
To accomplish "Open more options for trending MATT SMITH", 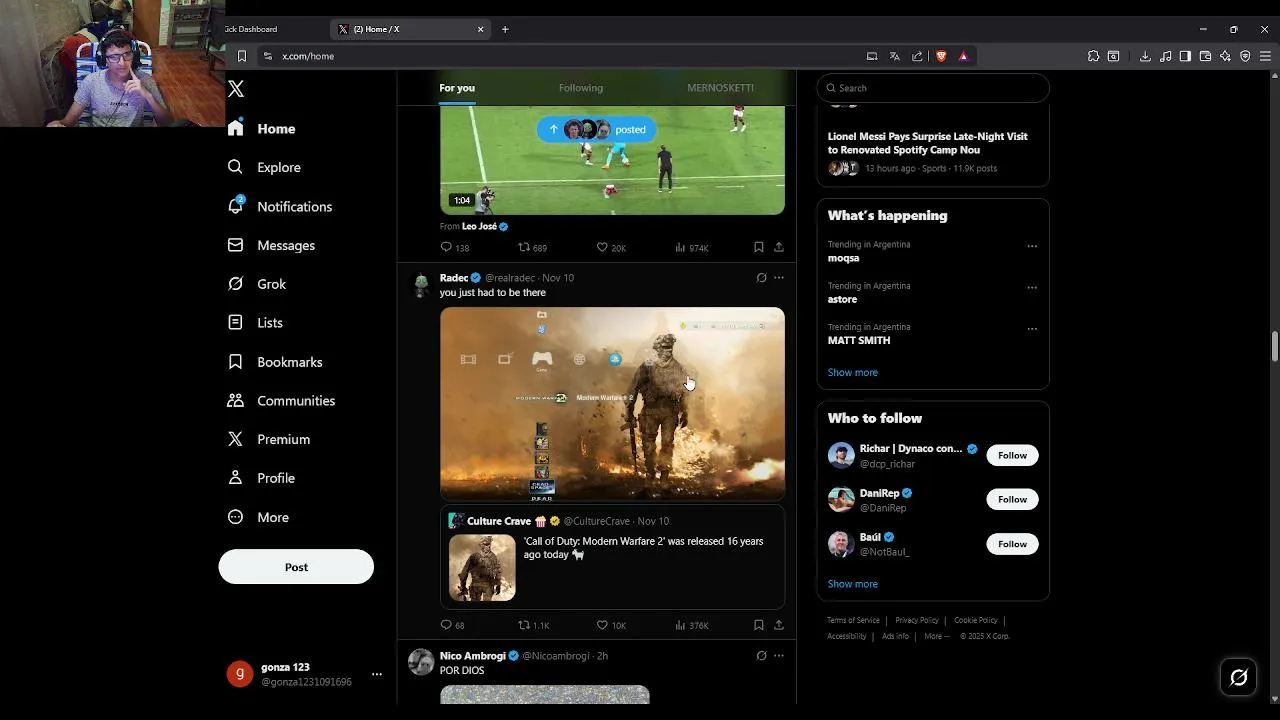I will pyautogui.click(x=1032, y=328).
